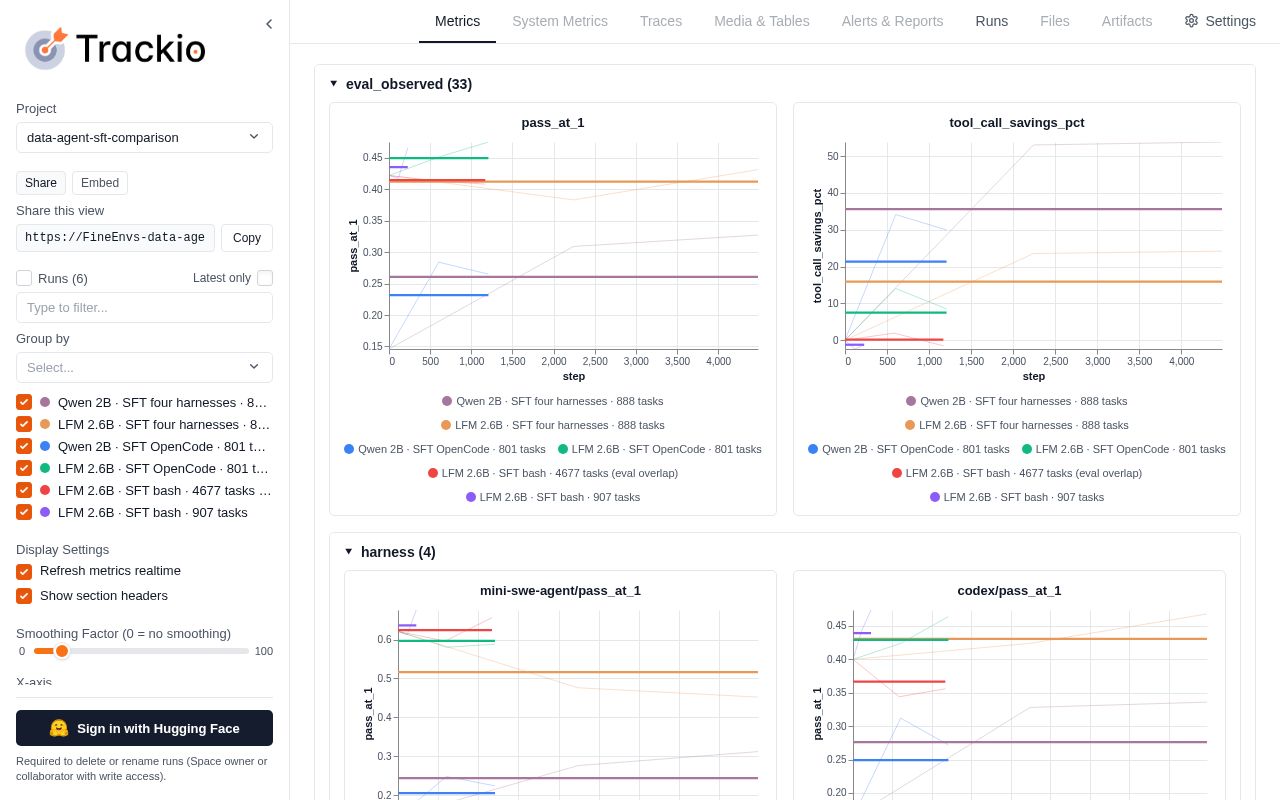Image resolution: width=1280 pixels, height=800 pixels.
Task: Disable Refresh metrics realtime
Action: (x=24, y=571)
